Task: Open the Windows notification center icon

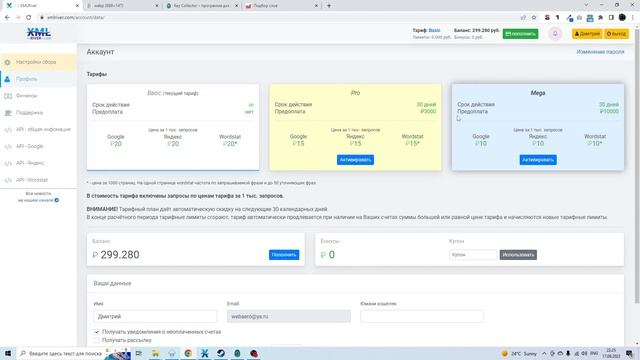Action: [x=630, y=353]
